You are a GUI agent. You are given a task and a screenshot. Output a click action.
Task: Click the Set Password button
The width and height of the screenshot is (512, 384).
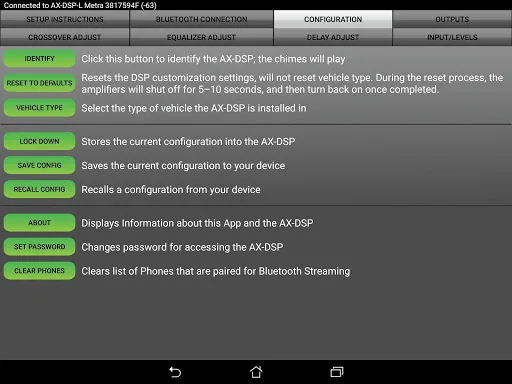point(39,247)
